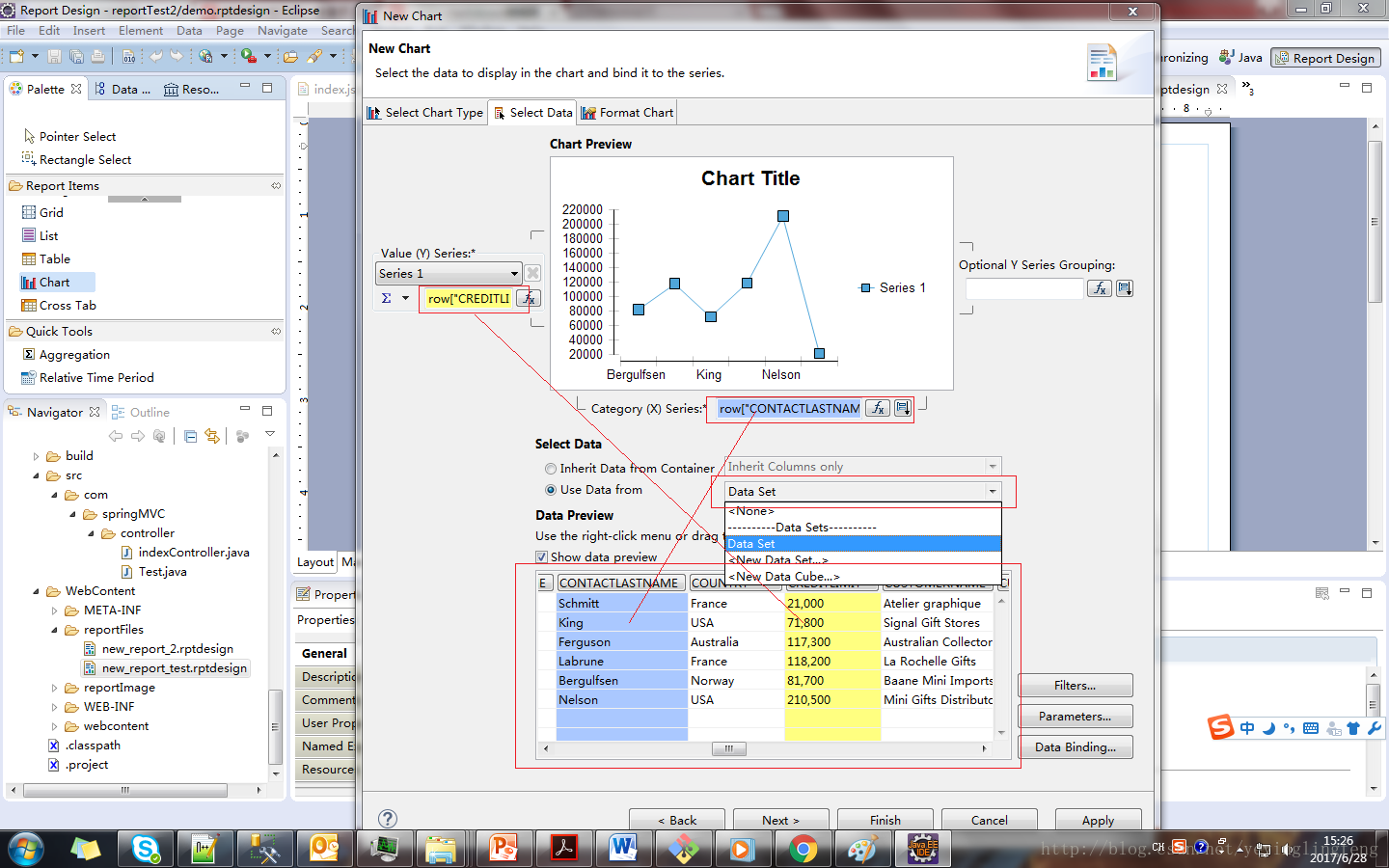This screenshot has width=1389, height=868.
Task: Click the Collapse All icon in Navigator
Action: point(190,436)
